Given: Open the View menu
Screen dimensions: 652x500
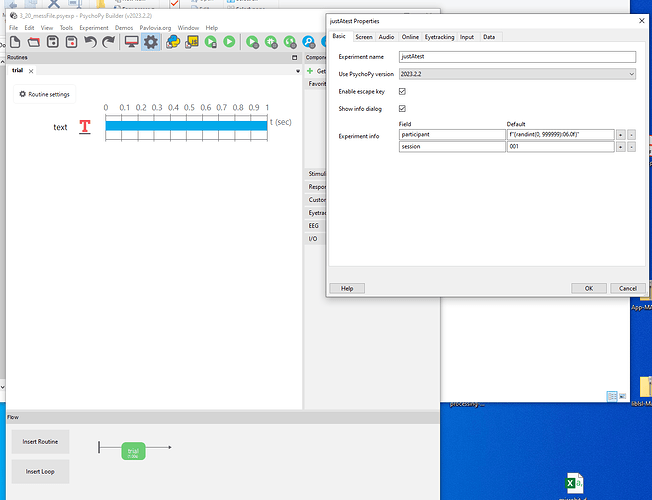Looking at the screenshot, I should [x=47, y=28].
